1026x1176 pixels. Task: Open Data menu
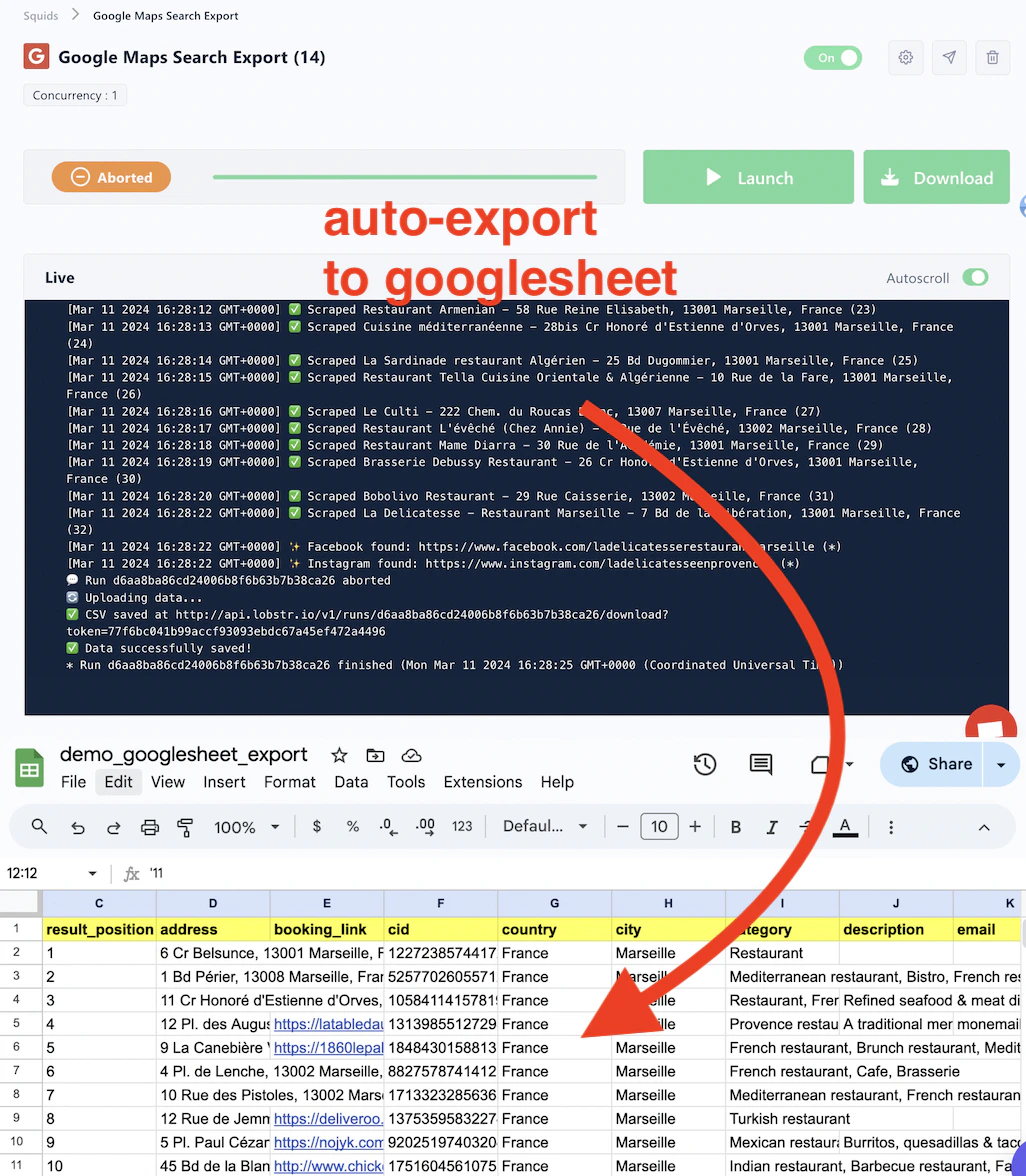351,782
